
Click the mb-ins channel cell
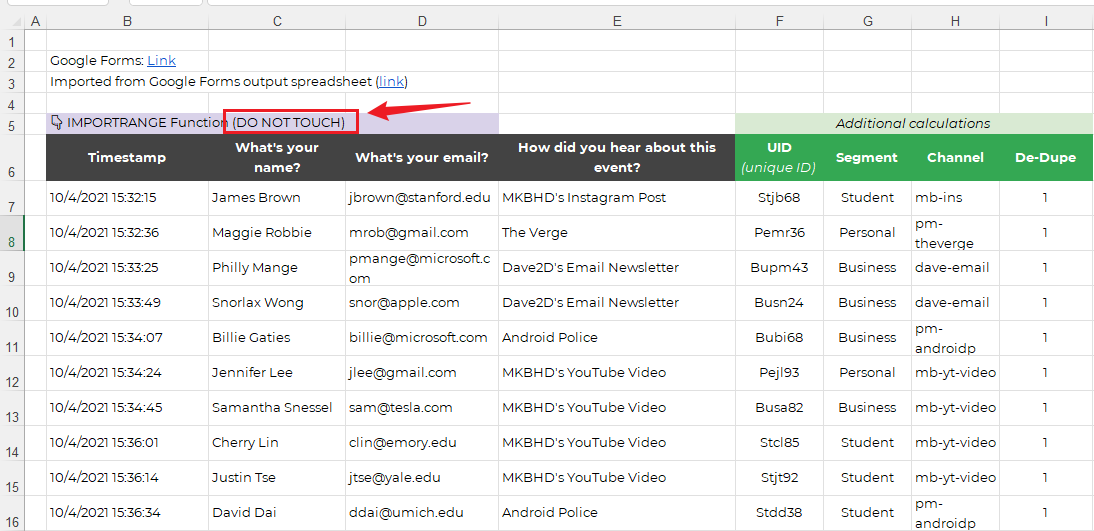955,198
